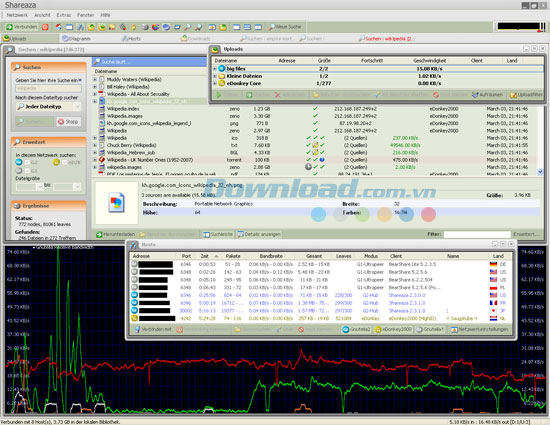
Task: Select BearShare Lite 5.2.3.5 host row
Action: (x=321, y=264)
